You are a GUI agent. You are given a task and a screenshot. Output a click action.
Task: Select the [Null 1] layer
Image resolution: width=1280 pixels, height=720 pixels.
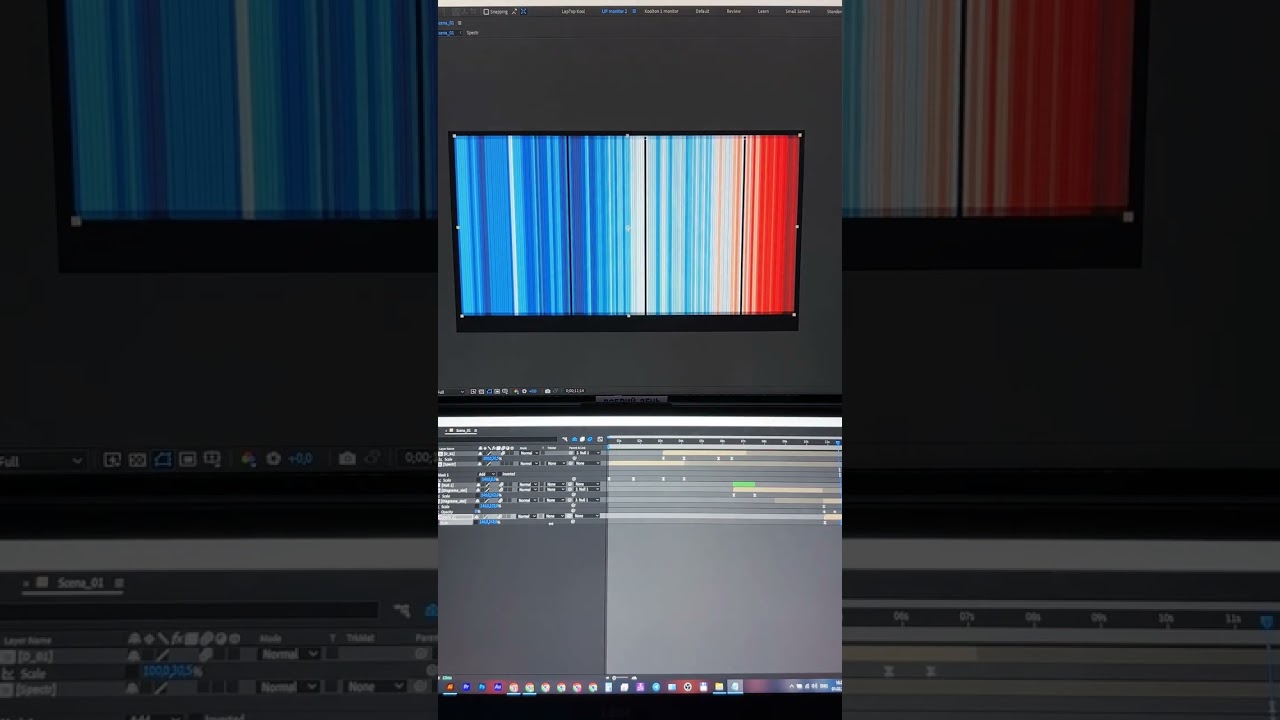(x=449, y=484)
